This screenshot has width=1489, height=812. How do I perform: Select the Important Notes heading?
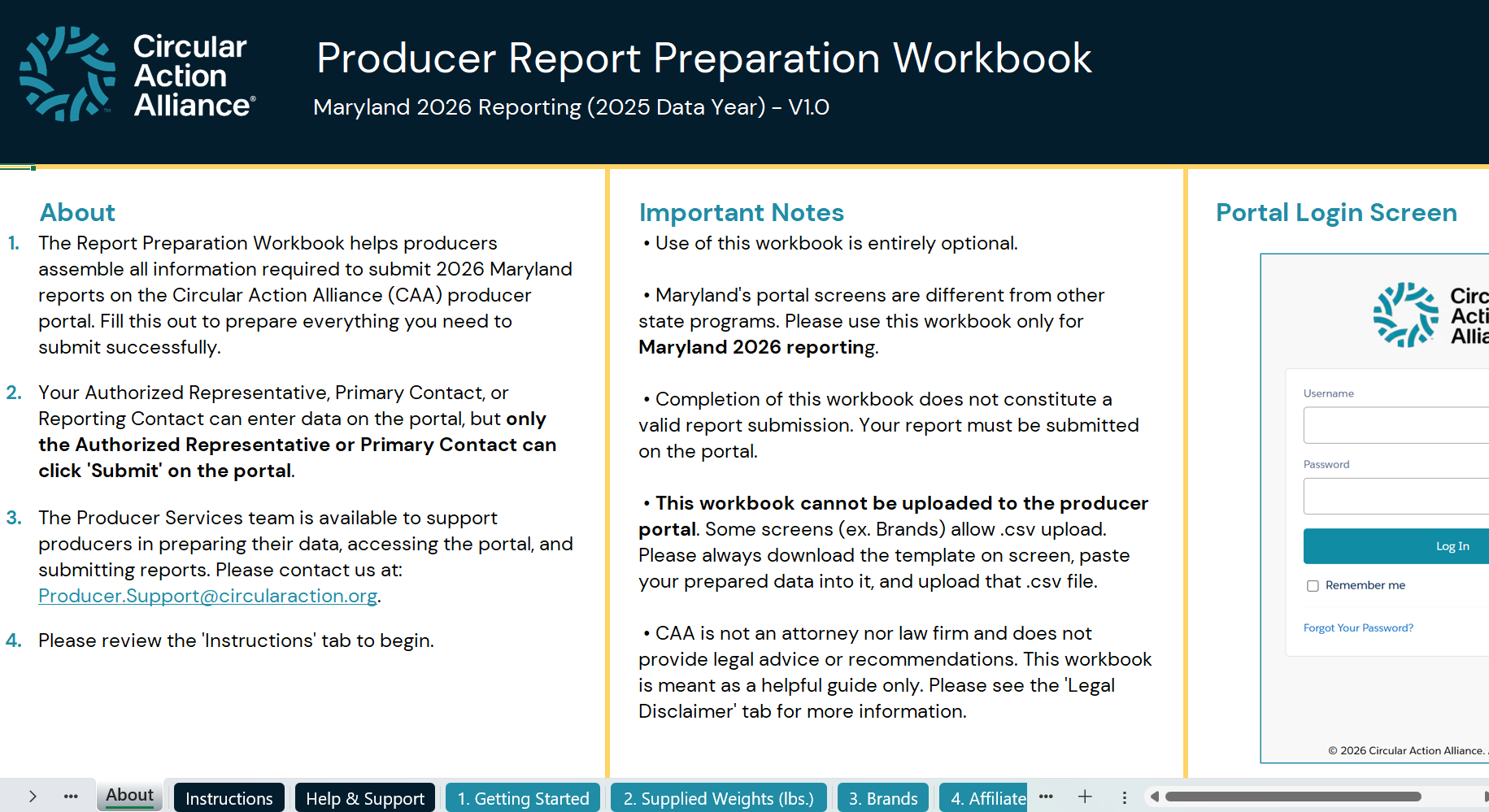742,212
